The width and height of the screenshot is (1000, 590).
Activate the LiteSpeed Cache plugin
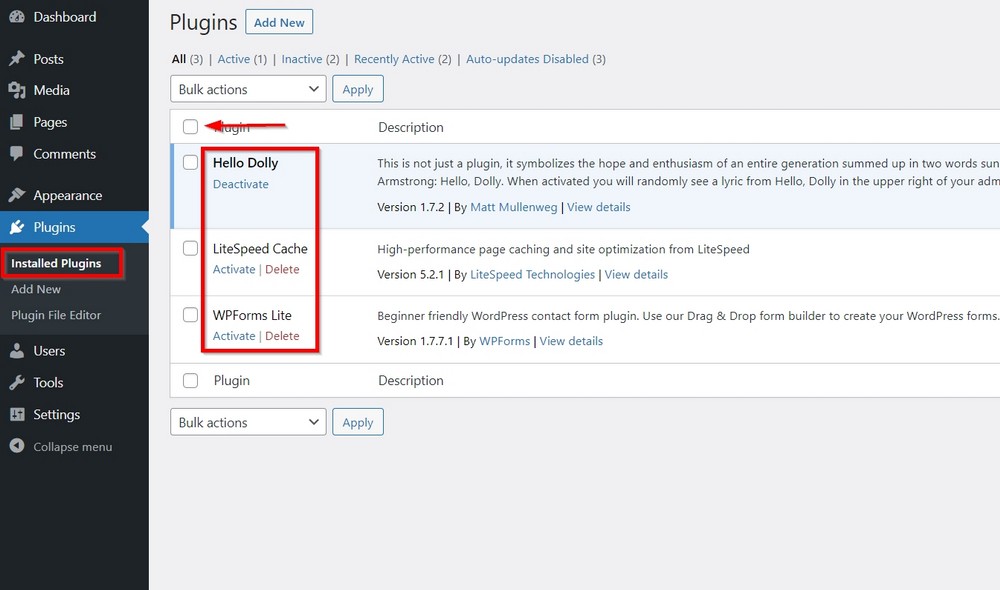pyautogui.click(x=233, y=269)
